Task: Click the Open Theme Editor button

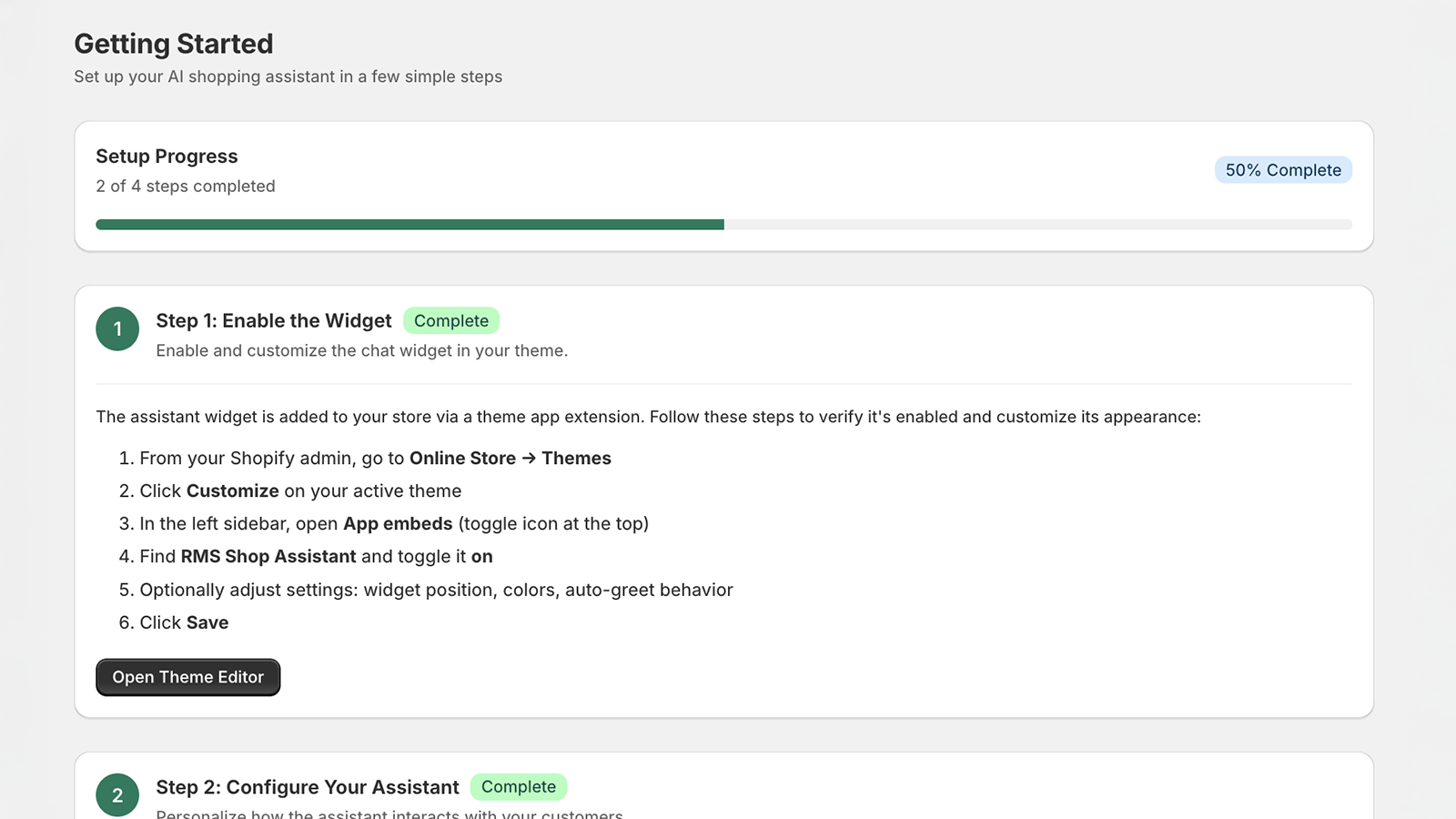Action: (x=188, y=677)
